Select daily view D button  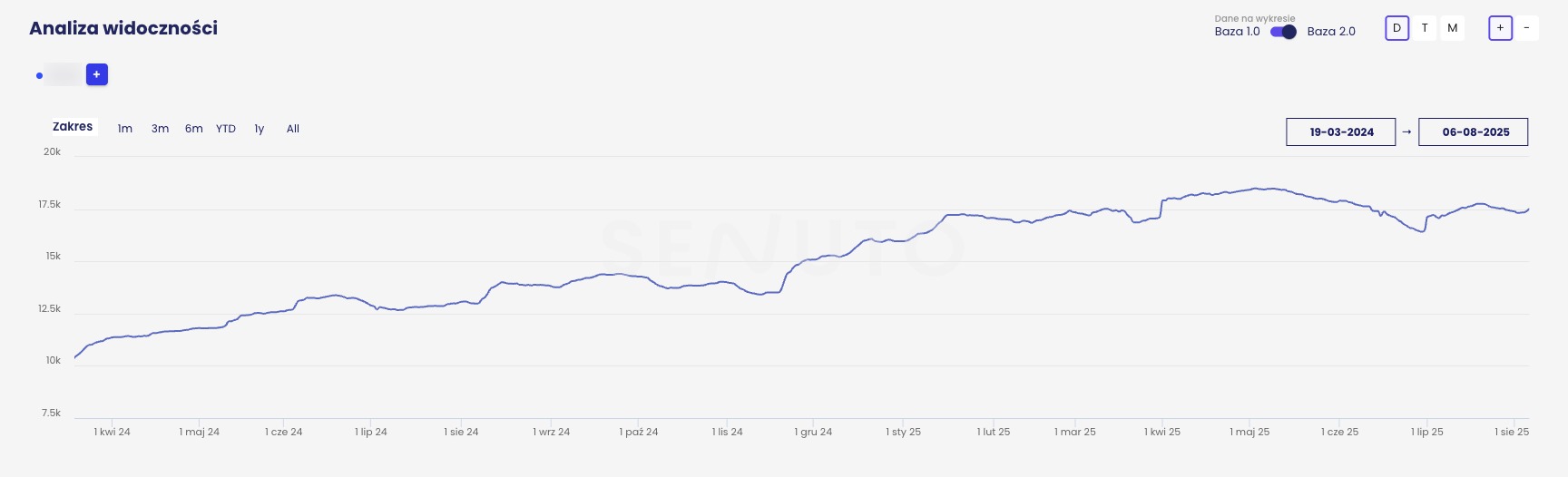click(1396, 28)
